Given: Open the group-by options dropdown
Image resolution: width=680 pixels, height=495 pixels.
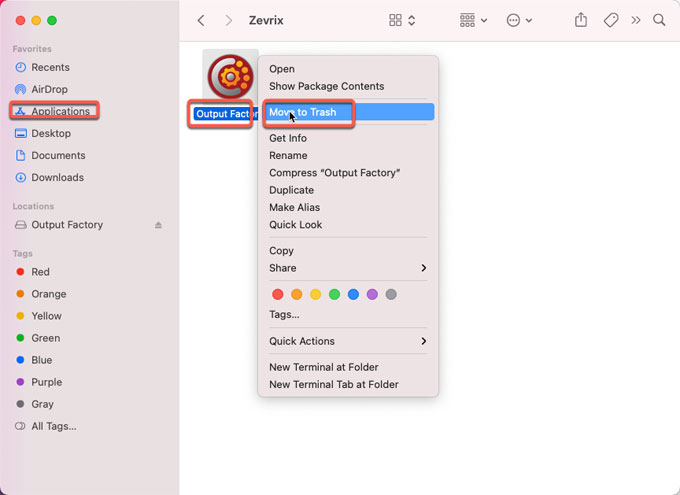Looking at the screenshot, I should point(473,20).
